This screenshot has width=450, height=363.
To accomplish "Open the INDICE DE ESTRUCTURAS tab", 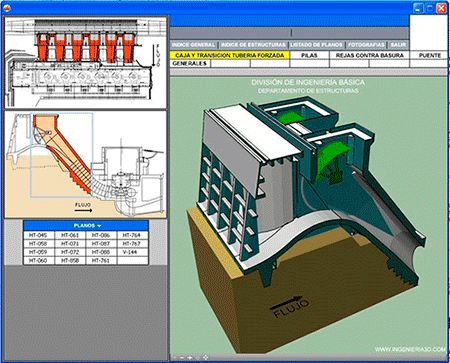I will [253, 45].
